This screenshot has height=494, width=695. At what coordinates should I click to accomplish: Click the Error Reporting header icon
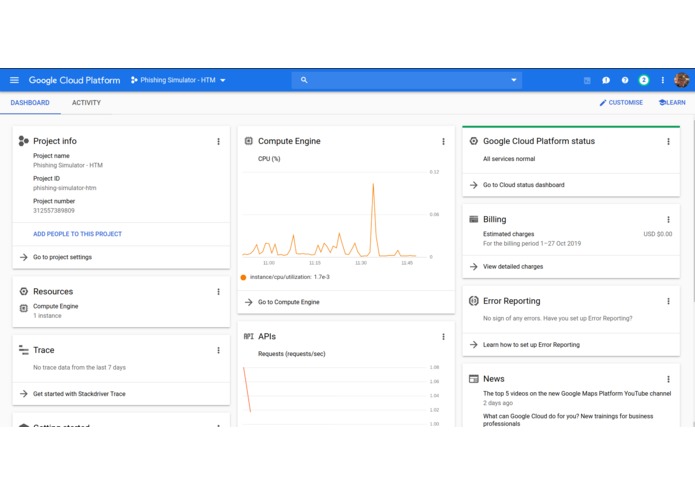click(x=474, y=301)
